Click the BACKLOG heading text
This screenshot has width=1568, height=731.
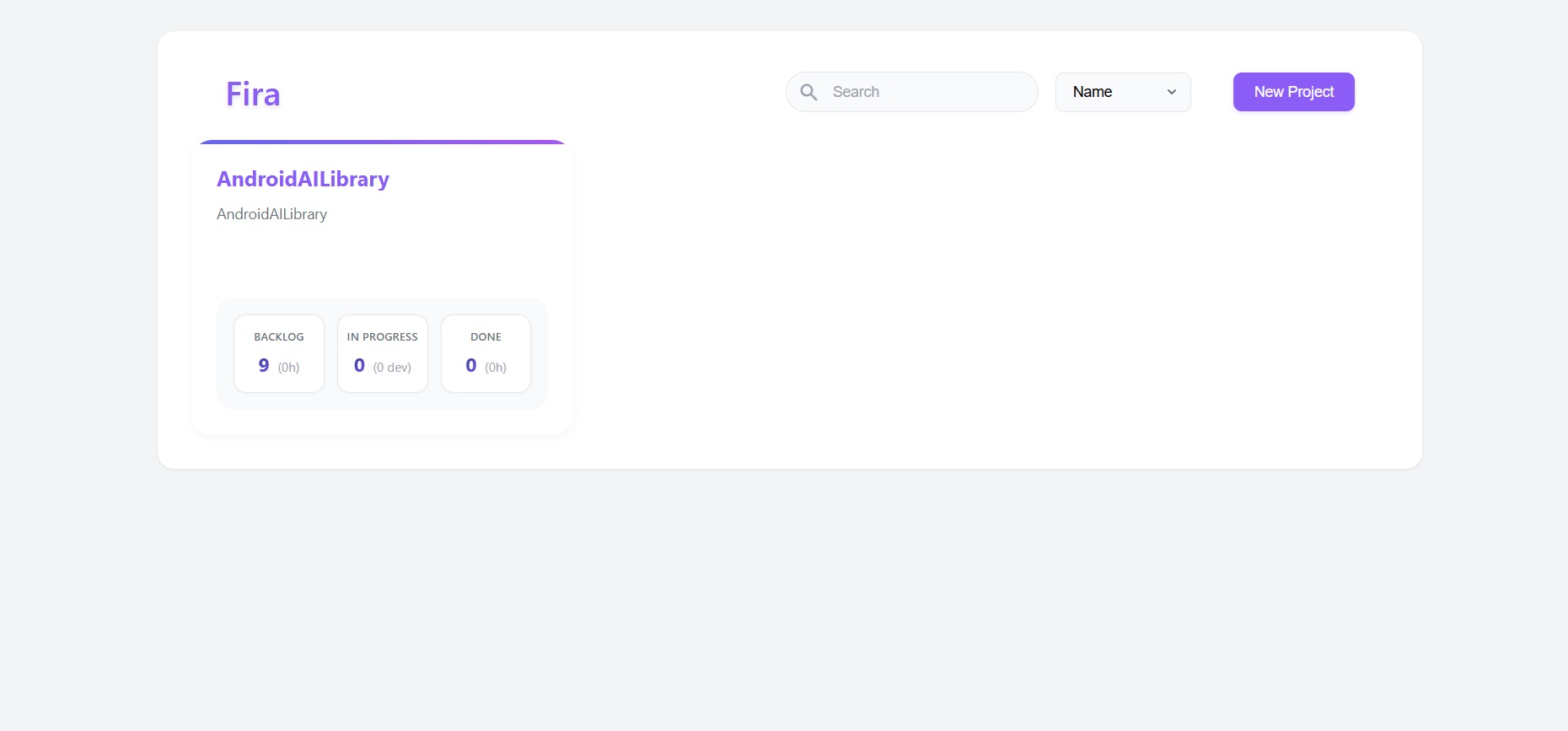pyautogui.click(x=279, y=336)
